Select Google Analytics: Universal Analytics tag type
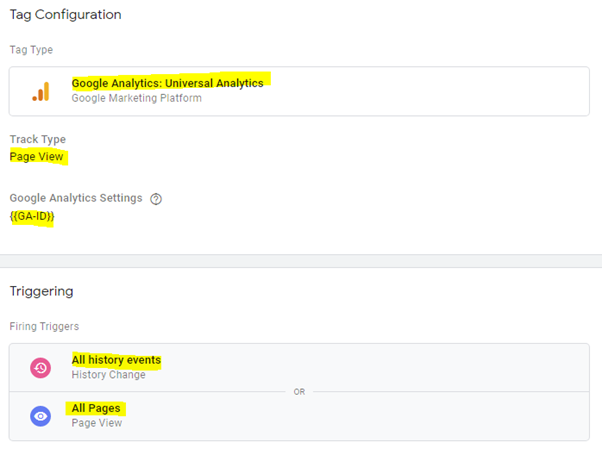602x455 pixels. [167, 83]
